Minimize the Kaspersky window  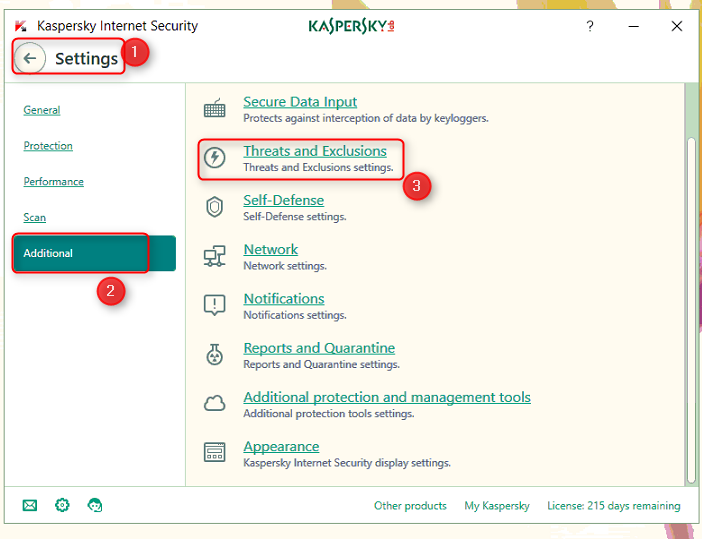pyautogui.click(x=634, y=26)
